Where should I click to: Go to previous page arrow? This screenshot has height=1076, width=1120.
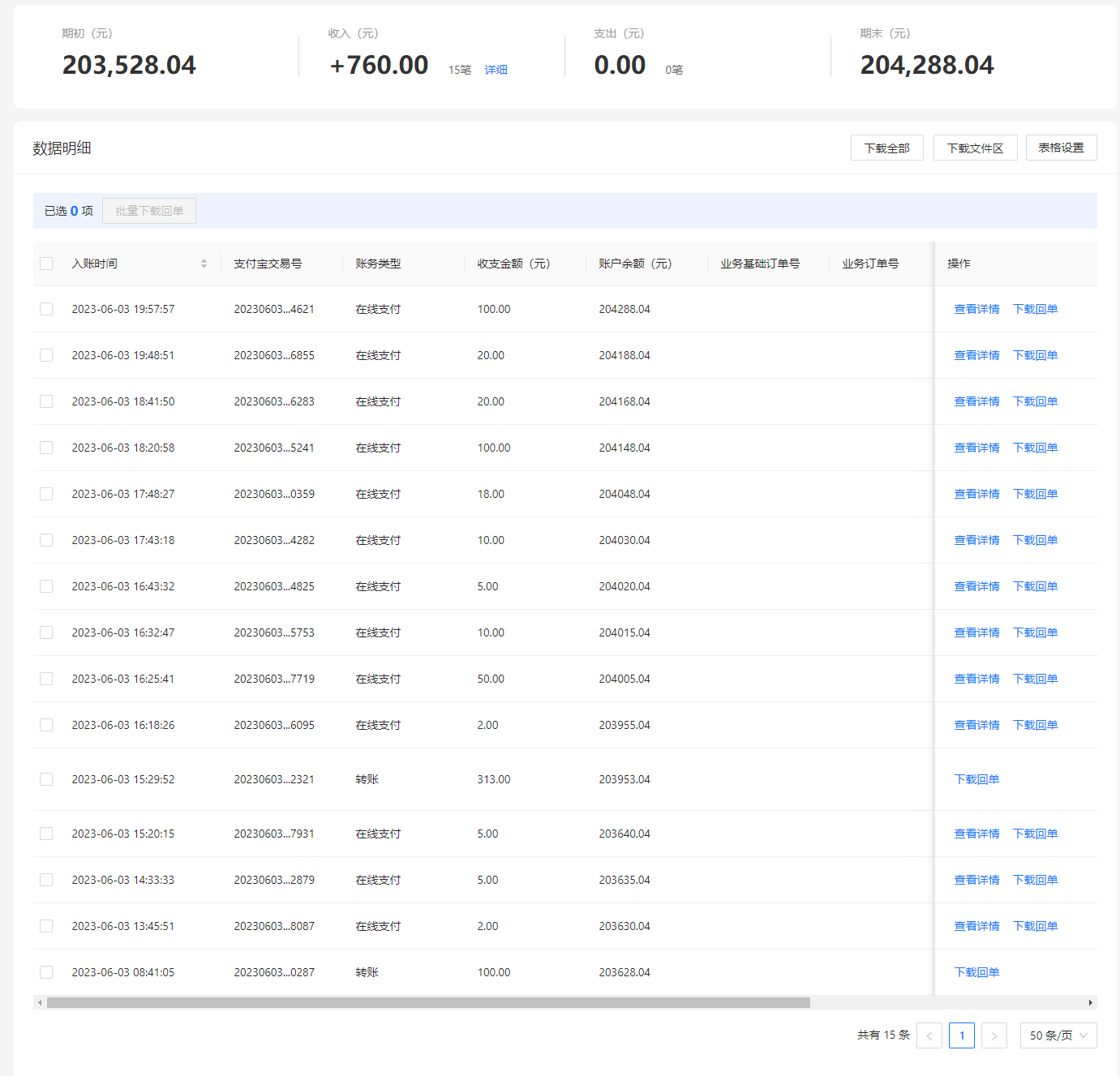click(929, 1035)
